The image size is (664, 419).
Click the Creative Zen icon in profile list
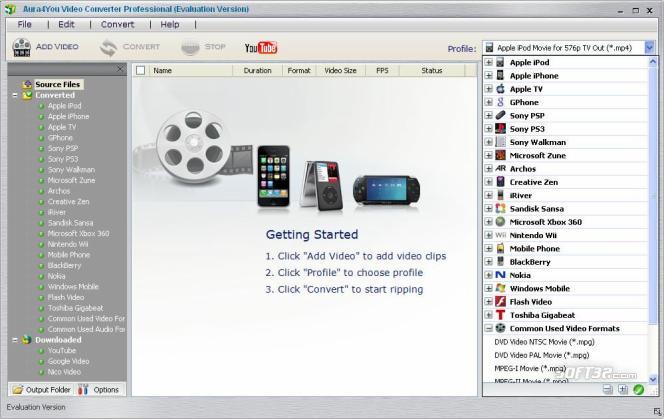[x=501, y=182]
